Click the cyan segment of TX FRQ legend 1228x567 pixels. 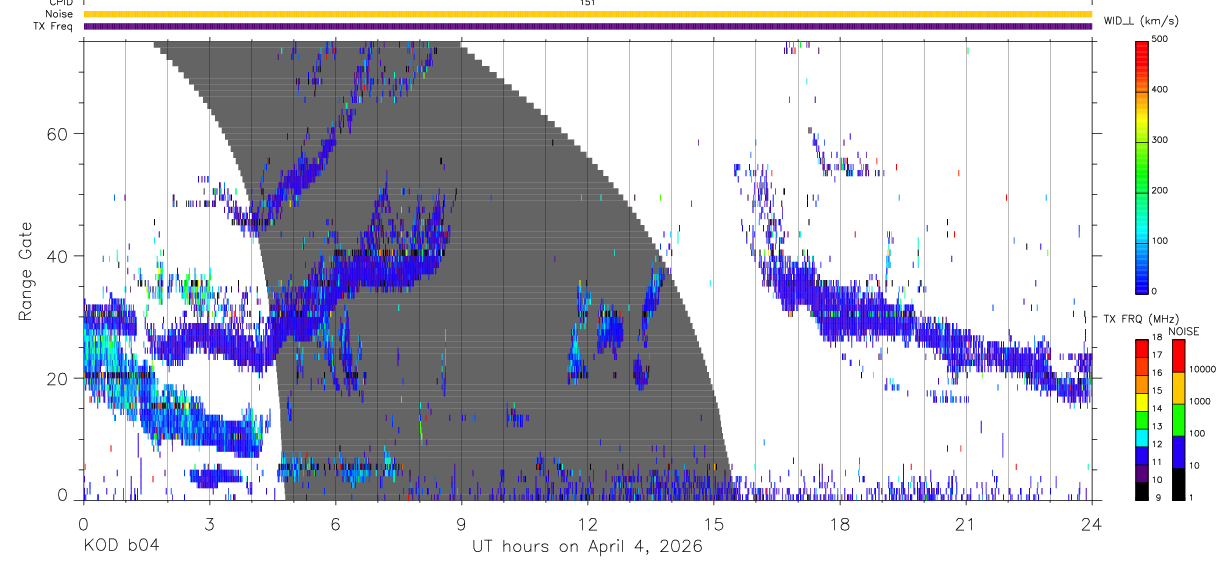1142,438
